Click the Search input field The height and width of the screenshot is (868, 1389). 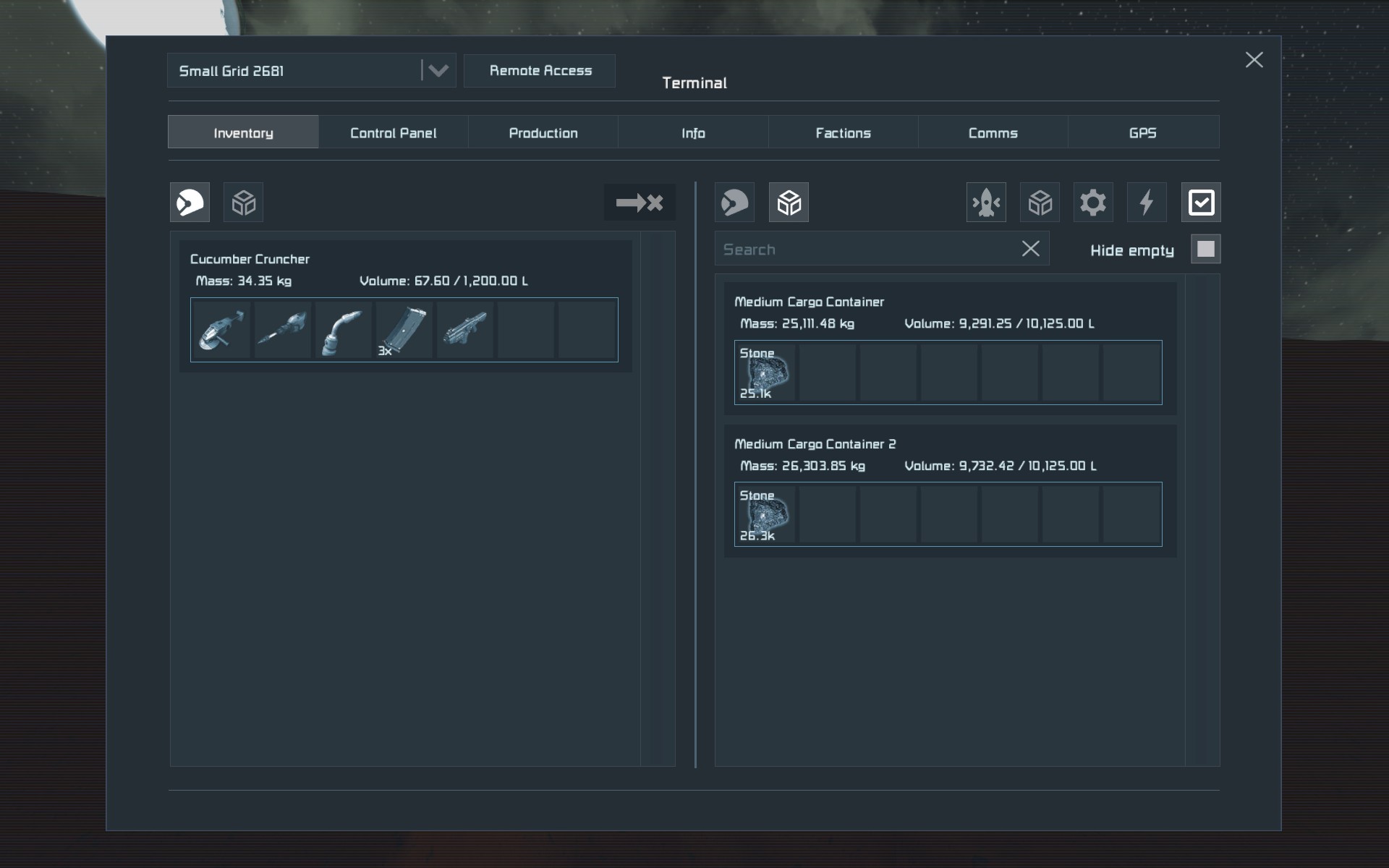[865, 249]
